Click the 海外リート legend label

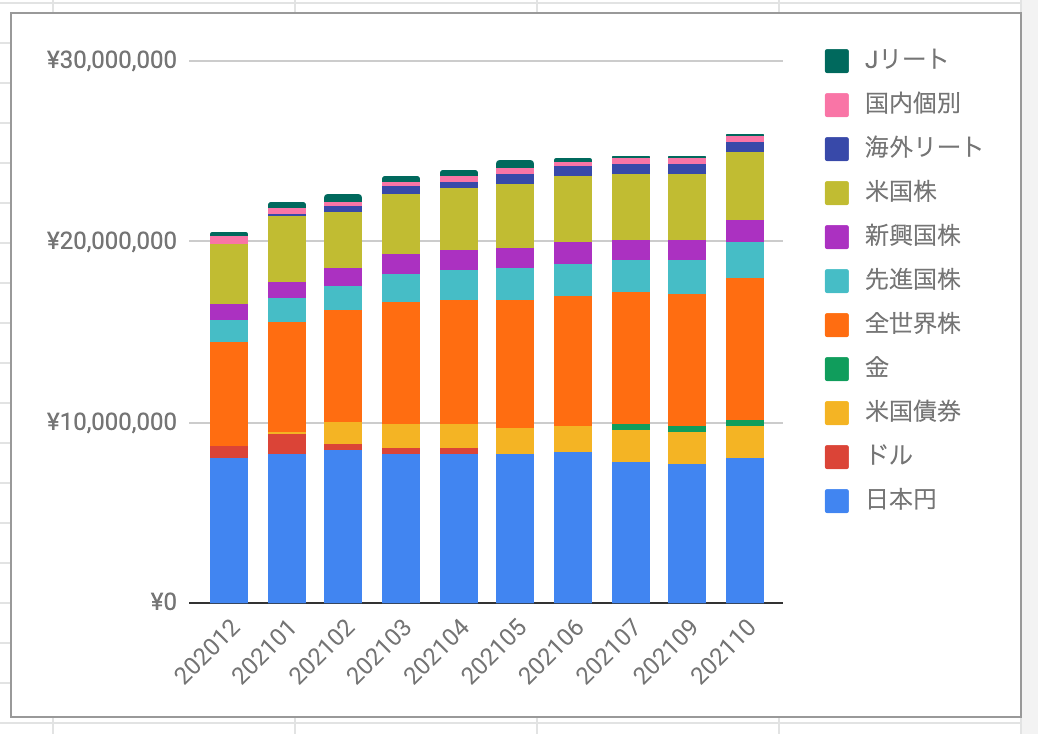click(924, 148)
